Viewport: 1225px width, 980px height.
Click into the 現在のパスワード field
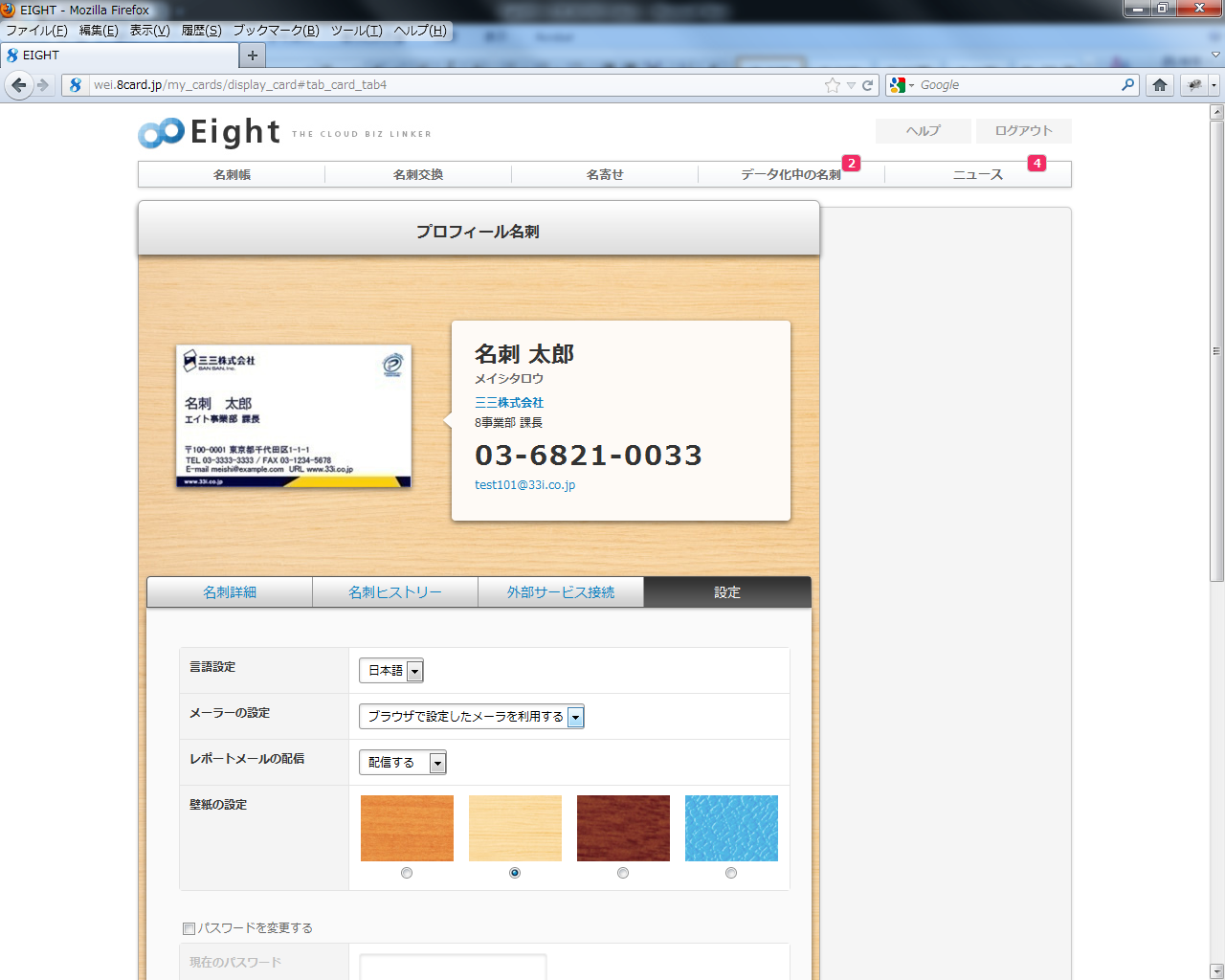(x=453, y=967)
